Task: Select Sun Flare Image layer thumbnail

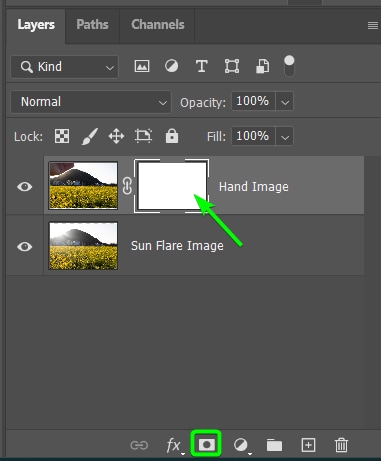Action: pyautogui.click(x=83, y=246)
